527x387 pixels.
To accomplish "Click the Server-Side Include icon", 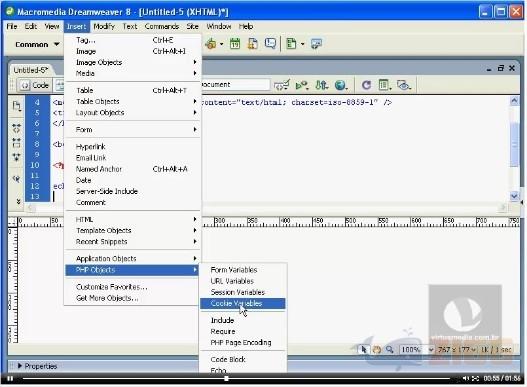I will point(252,44).
